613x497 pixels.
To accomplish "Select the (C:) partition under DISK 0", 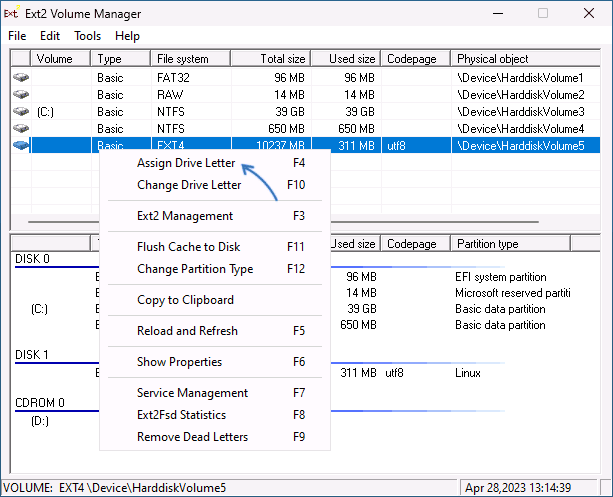I will (x=39, y=309).
